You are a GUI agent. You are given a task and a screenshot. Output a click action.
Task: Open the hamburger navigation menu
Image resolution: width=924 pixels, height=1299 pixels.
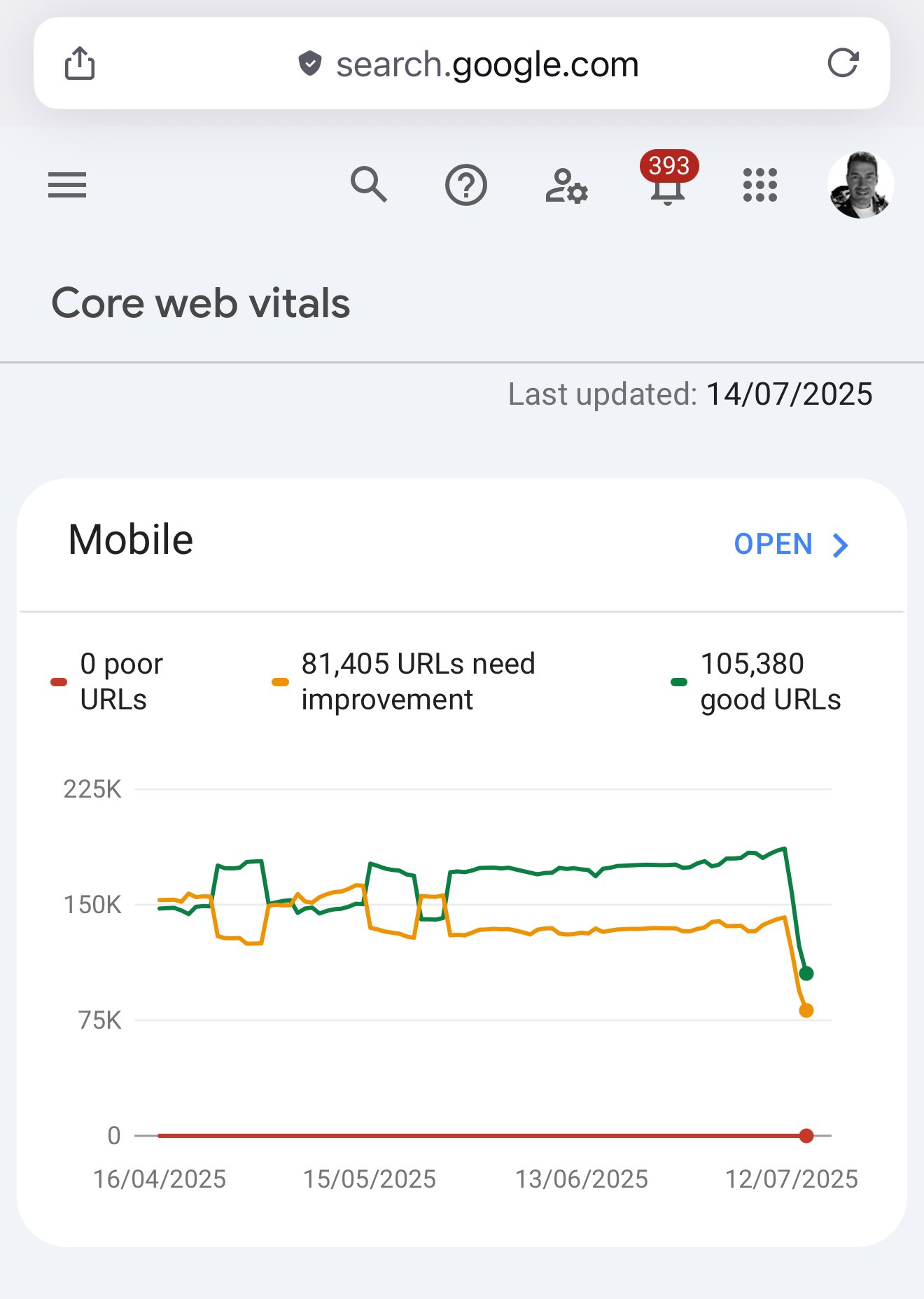67,185
